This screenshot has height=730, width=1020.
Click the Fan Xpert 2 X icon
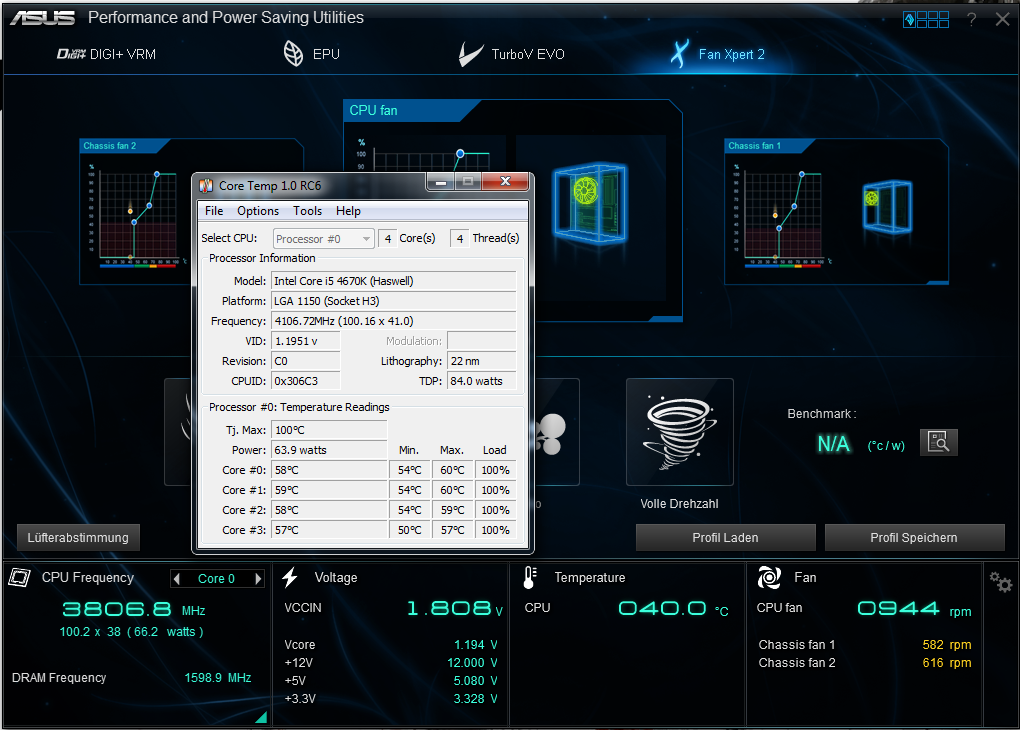point(680,54)
